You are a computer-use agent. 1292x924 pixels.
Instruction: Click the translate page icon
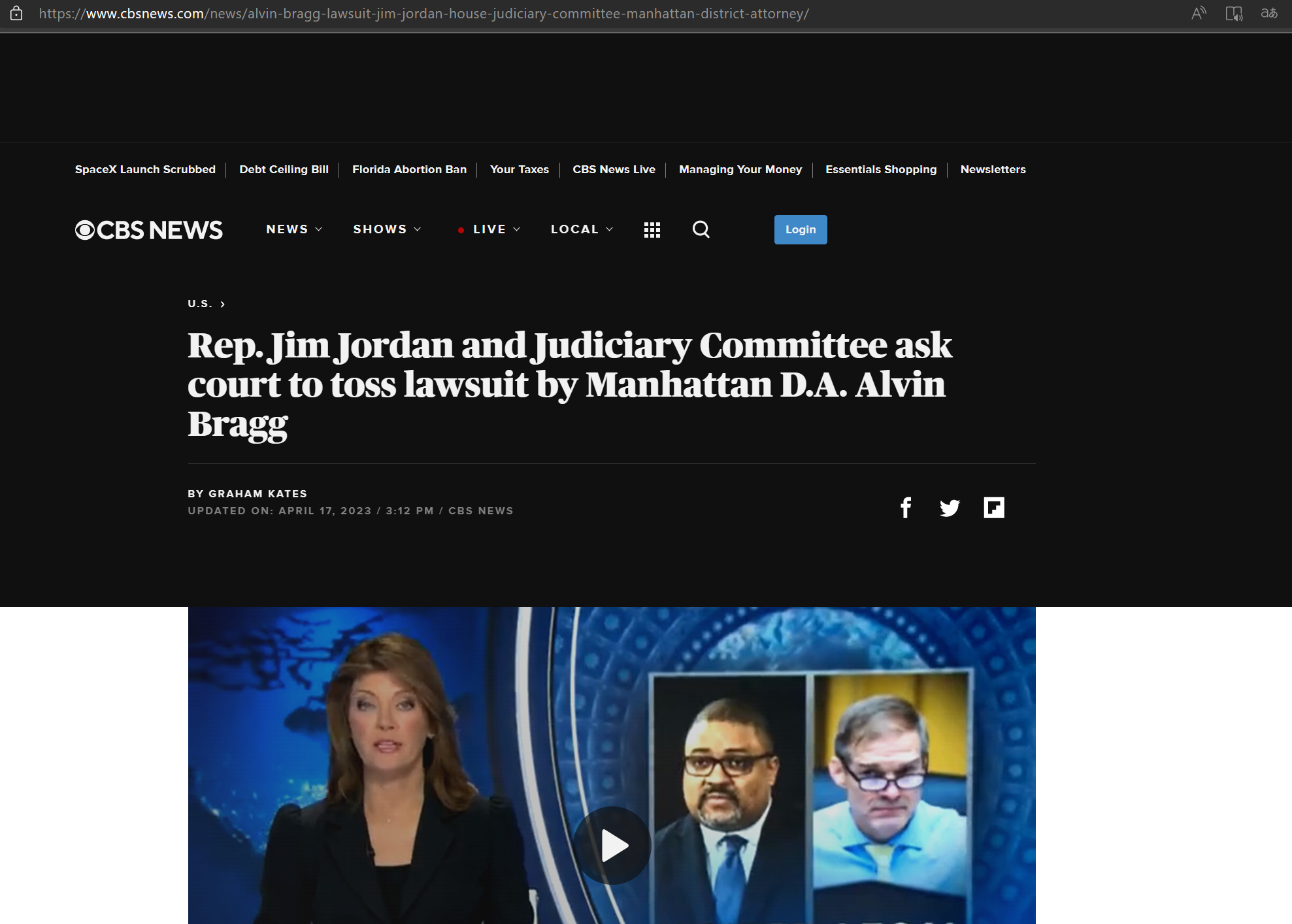(x=1269, y=13)
